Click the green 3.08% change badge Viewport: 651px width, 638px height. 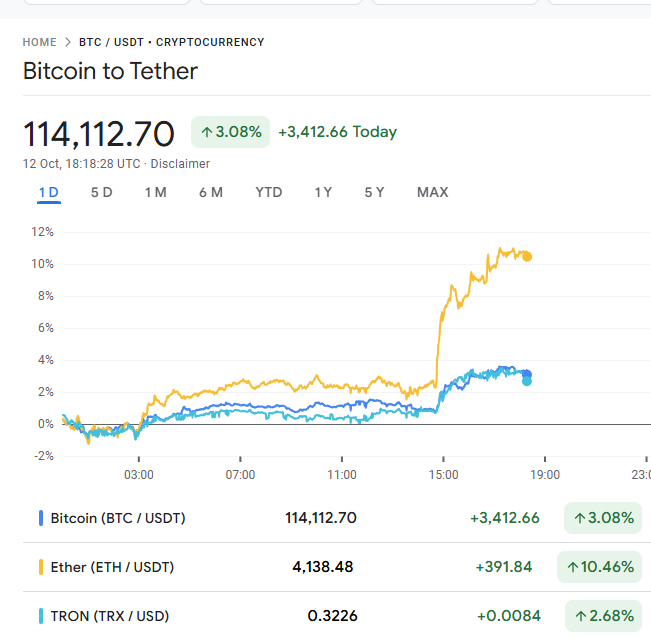coord(231,132)
